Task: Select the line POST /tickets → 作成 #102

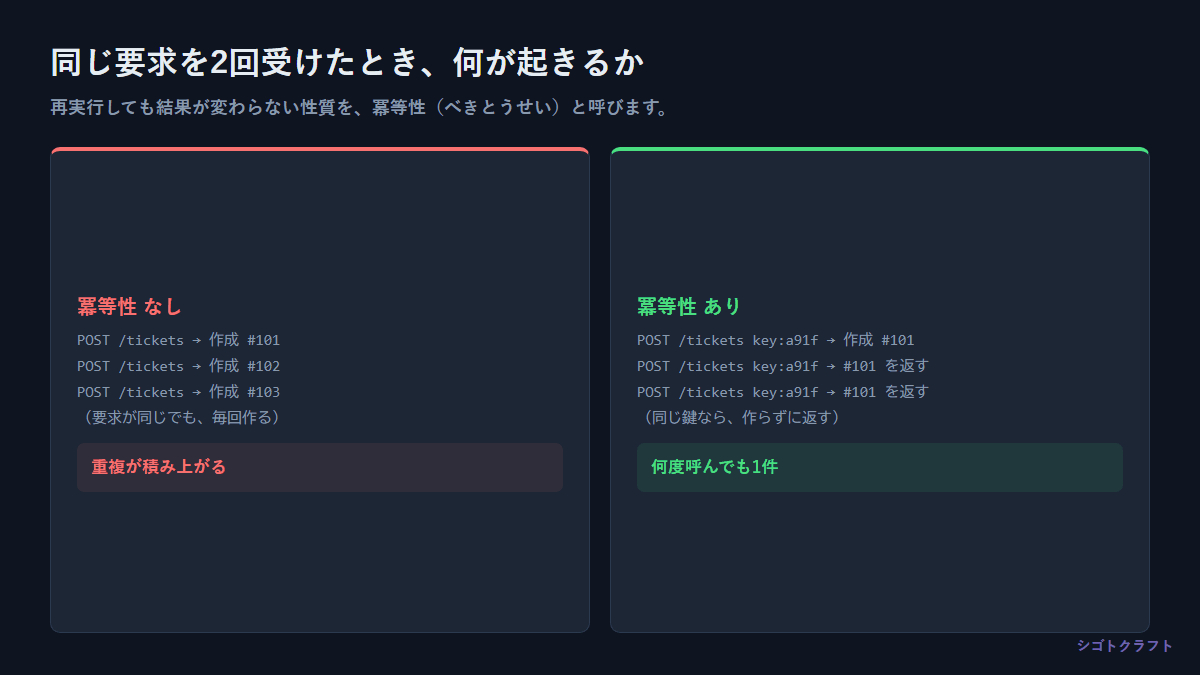Action: (x=179, y=366)
